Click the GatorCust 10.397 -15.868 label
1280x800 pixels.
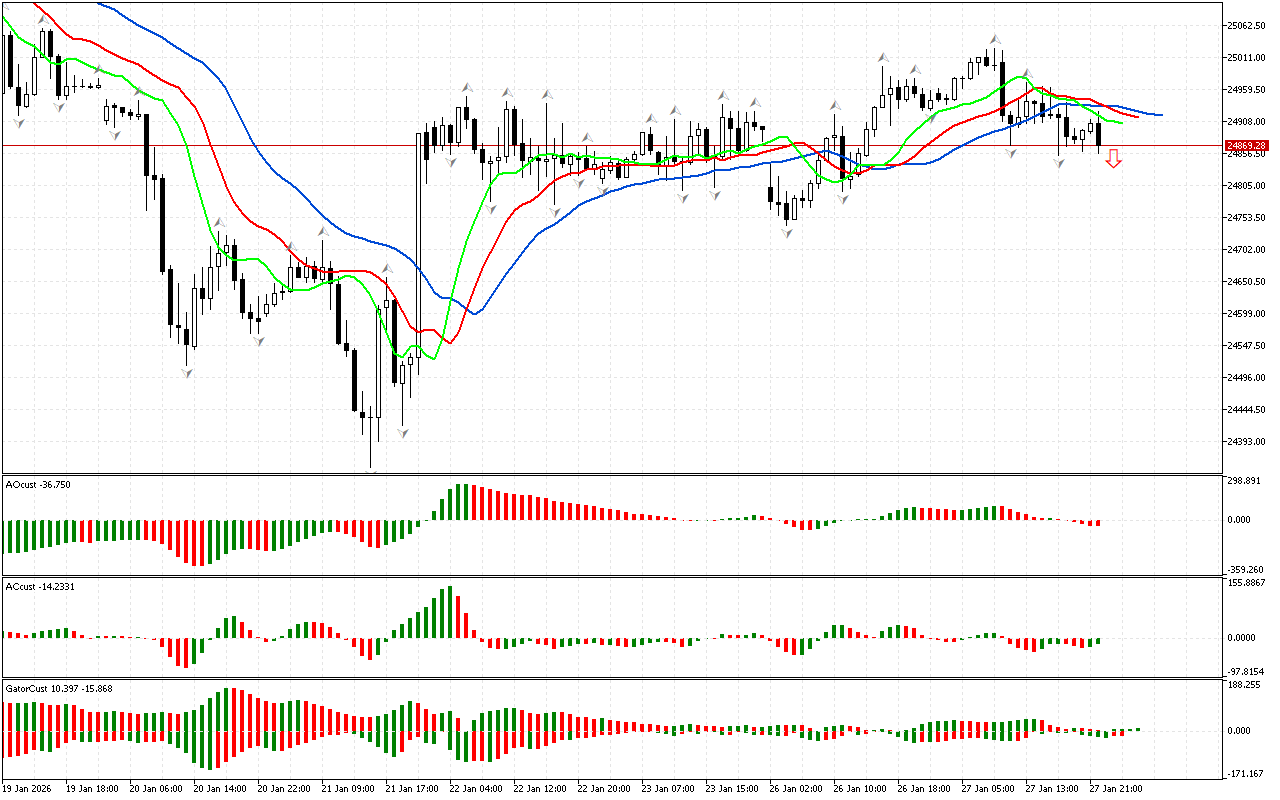pyautogui.click(x=59, y=688)
